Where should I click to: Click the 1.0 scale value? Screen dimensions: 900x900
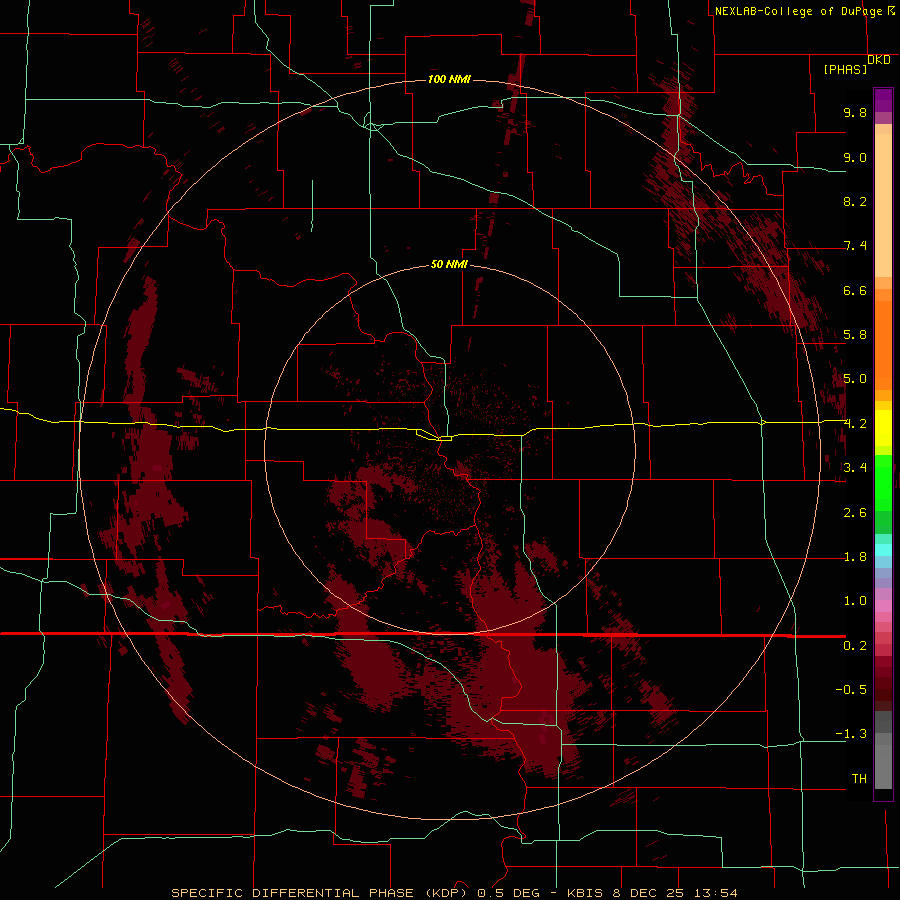[x=855, y=601]
